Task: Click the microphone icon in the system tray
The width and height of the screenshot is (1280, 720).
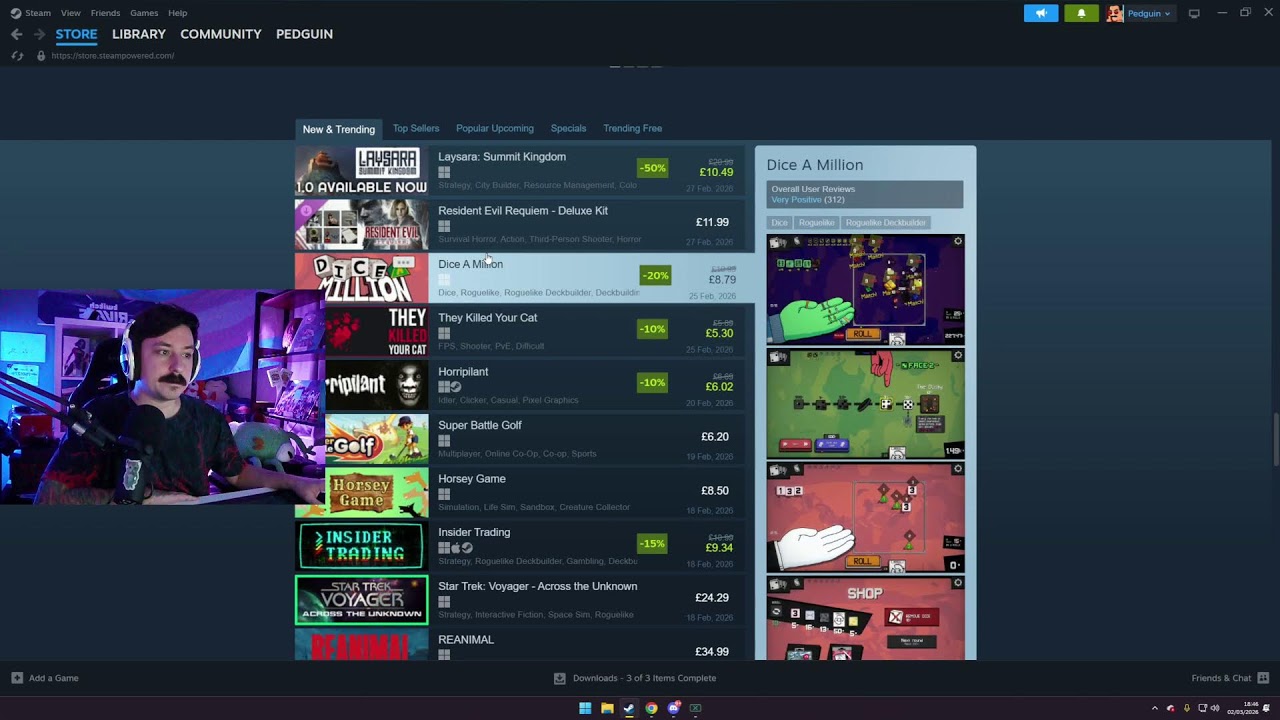Action: (x=1187, y=708)
